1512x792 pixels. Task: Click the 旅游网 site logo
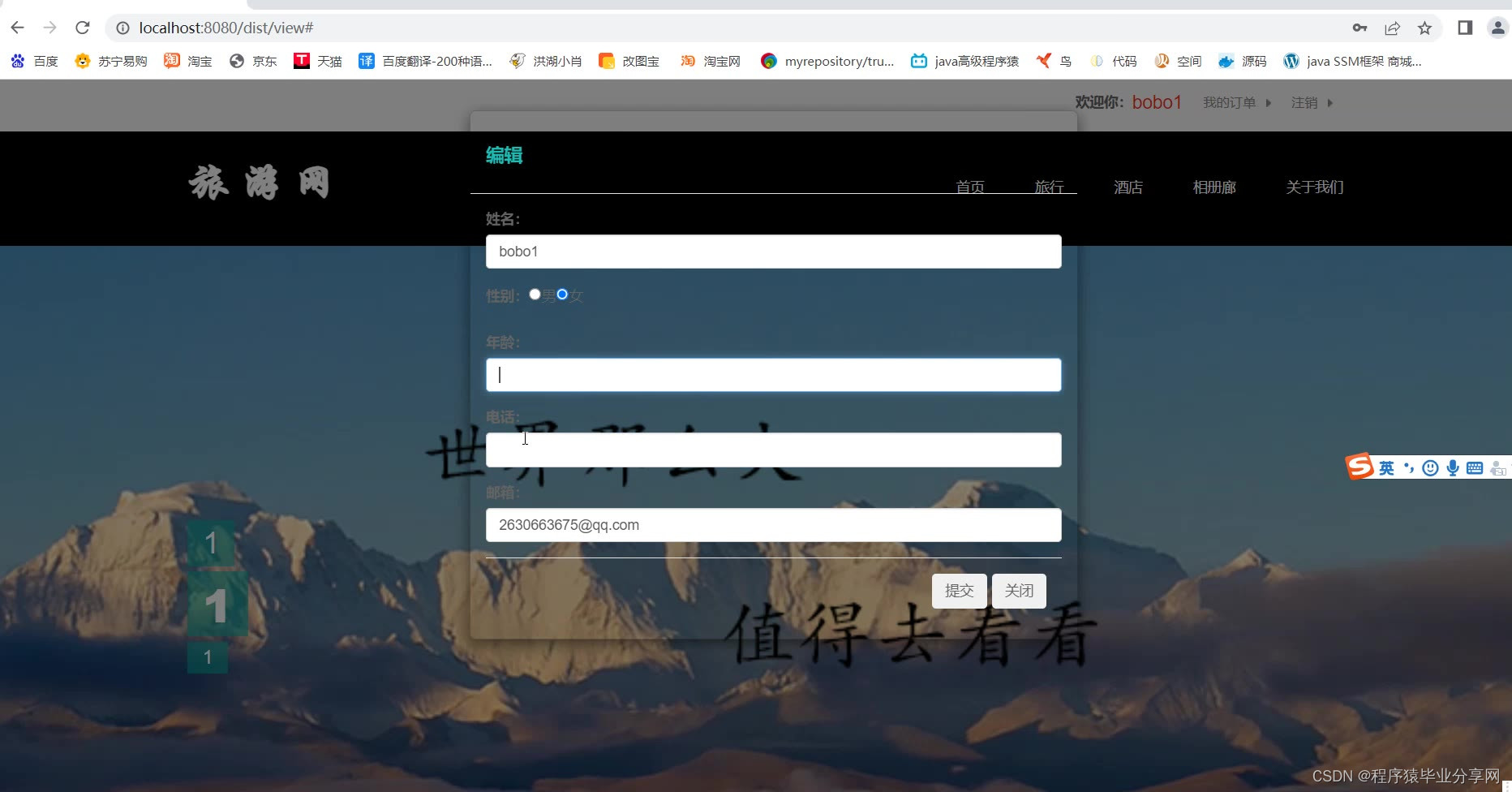(260, 182)
